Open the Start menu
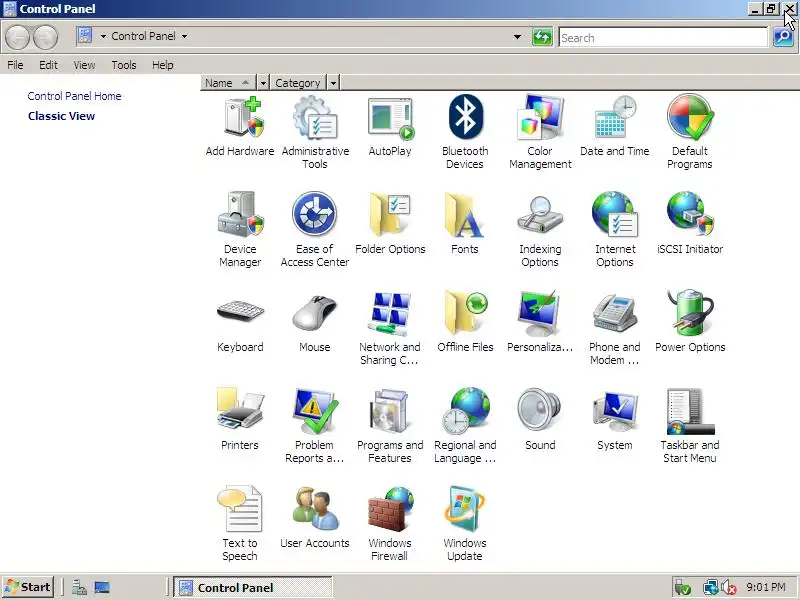 click(x=28, y=587)
